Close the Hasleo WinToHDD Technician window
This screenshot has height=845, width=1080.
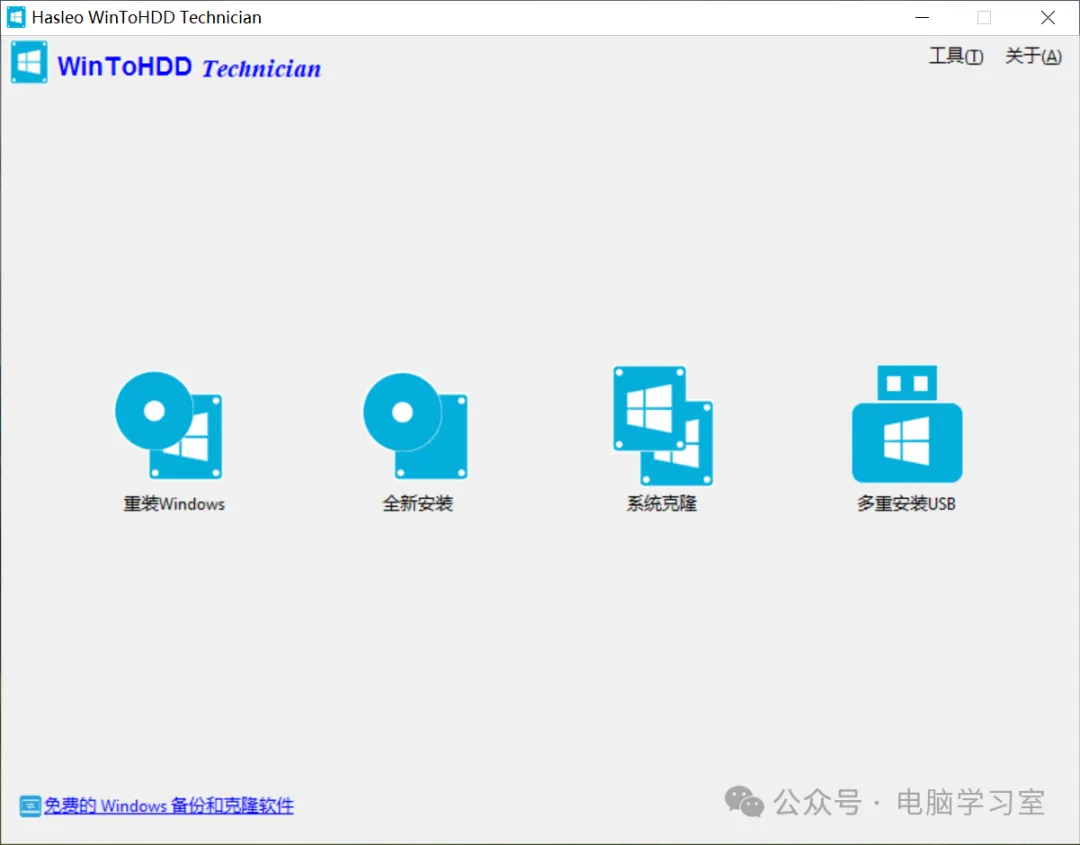(1048, 17)
